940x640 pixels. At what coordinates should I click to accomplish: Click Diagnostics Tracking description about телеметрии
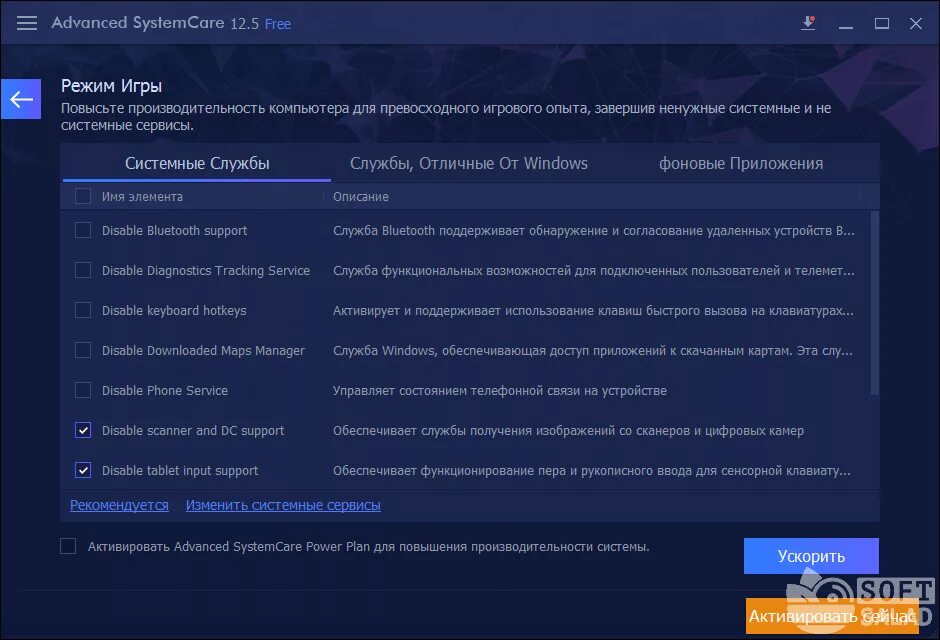tap(593, 271)
